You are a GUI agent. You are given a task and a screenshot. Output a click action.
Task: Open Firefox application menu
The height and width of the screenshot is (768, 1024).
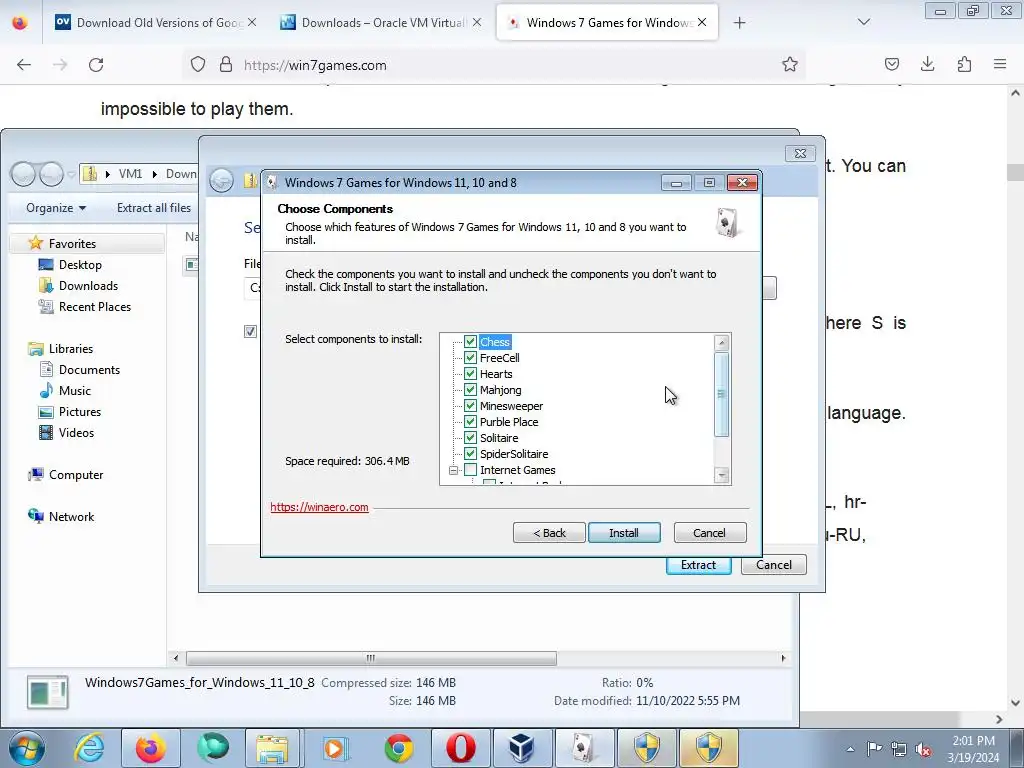[x=1000, y=64]
